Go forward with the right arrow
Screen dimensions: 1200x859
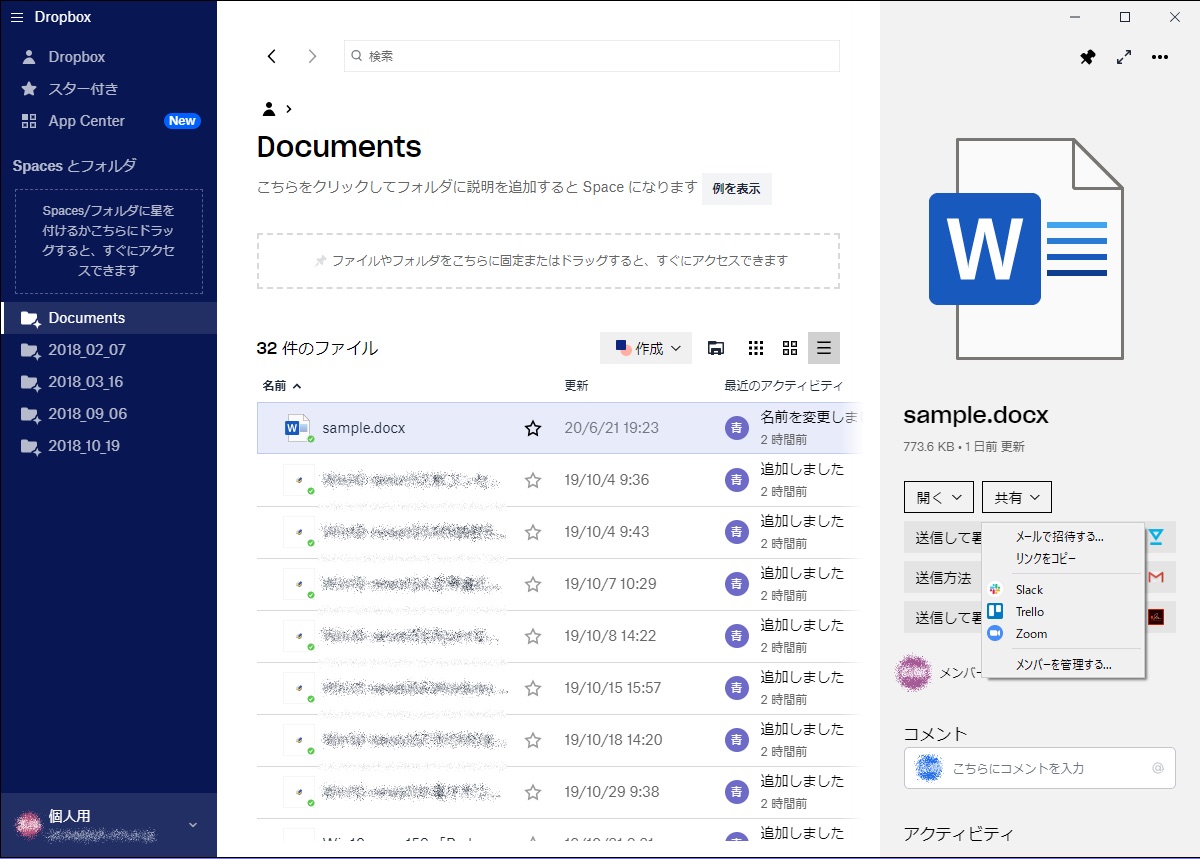[312, 56]
